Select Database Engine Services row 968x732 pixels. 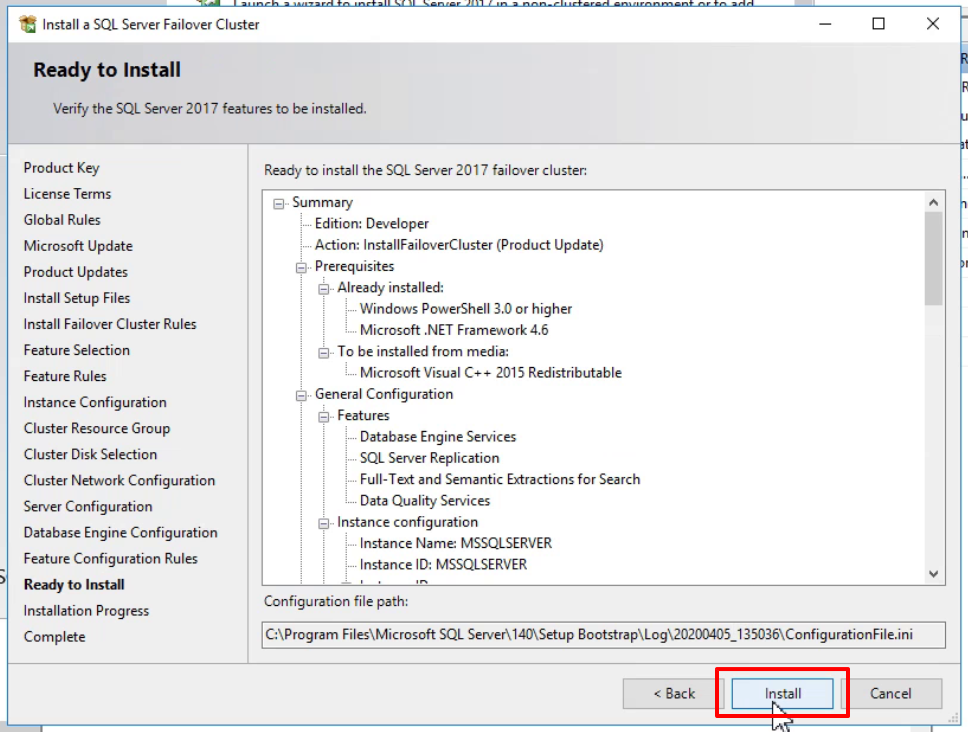(x=438, y=437)
